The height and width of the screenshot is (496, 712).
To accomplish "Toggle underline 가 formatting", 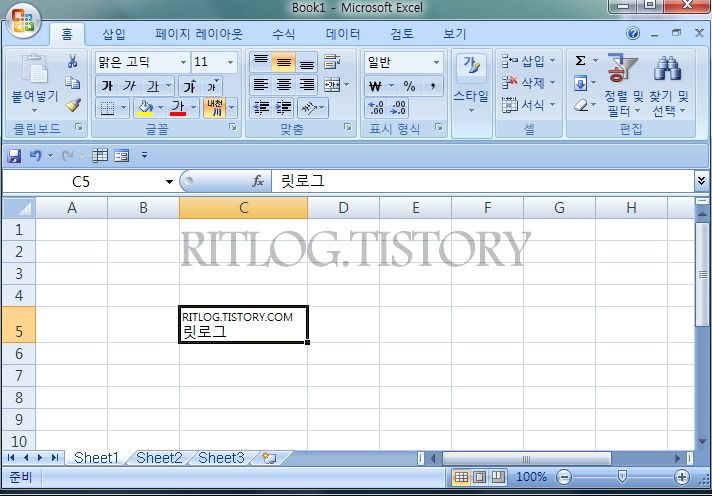I will pos(153,85).
